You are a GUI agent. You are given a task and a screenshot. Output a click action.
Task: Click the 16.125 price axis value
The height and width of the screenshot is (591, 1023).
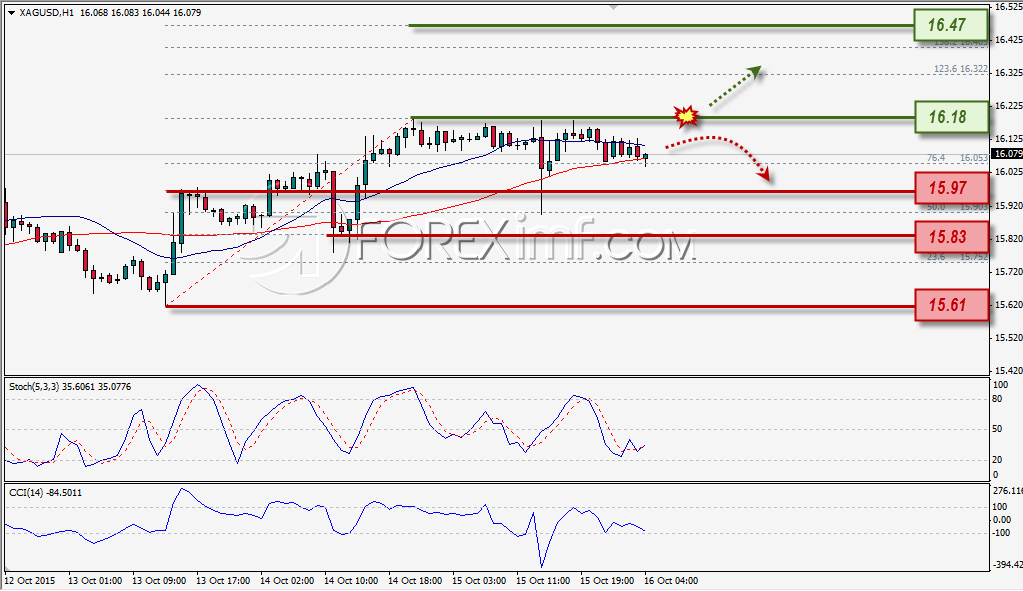pos(1008,139)
